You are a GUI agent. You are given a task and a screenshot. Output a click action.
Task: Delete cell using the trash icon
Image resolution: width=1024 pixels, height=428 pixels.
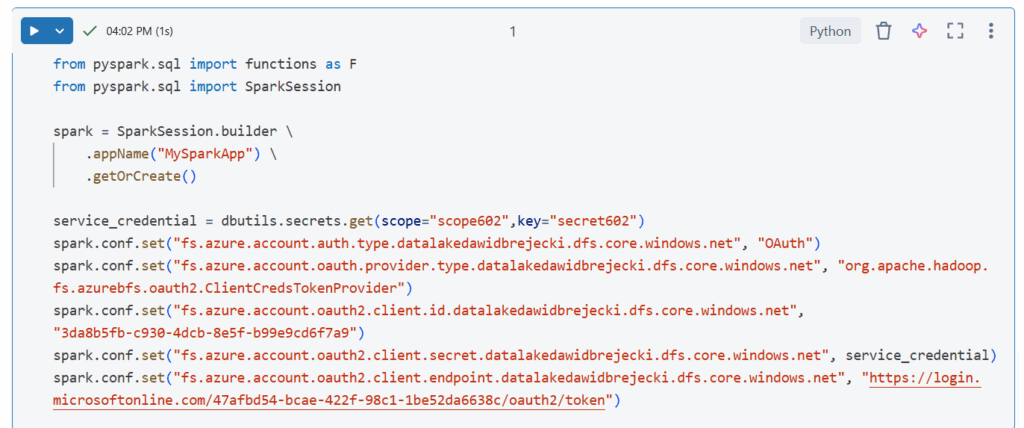(x=883, y=31)
